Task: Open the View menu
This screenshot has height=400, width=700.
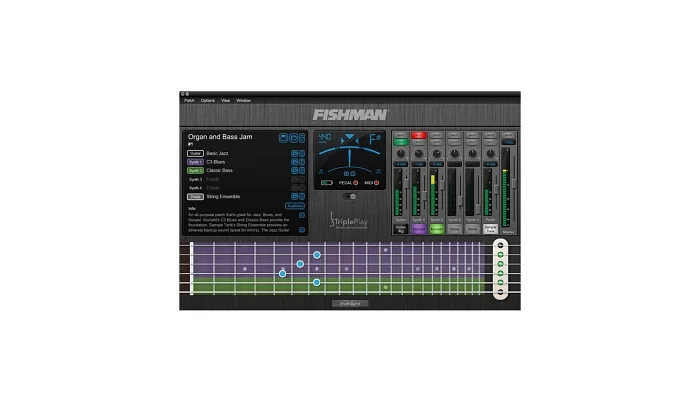Action: click(x=225, y=100)
